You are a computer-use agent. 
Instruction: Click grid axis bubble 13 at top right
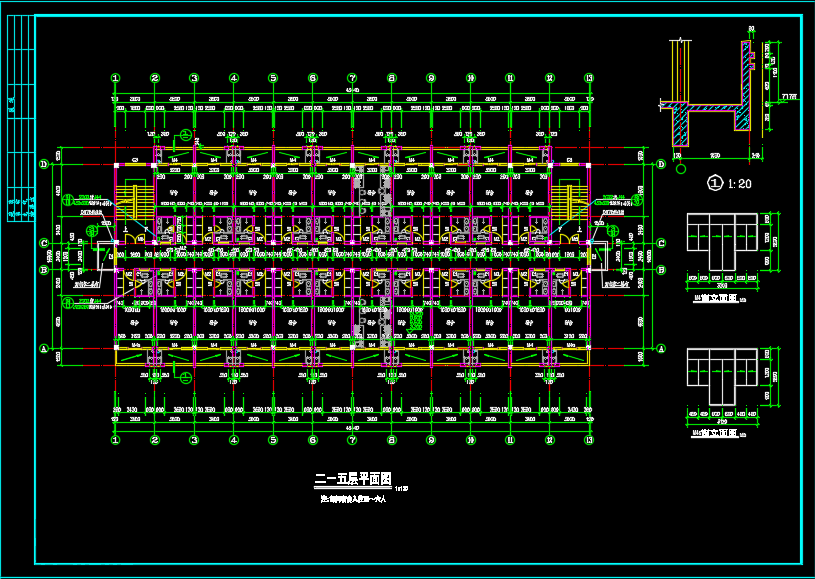[589, 78]
